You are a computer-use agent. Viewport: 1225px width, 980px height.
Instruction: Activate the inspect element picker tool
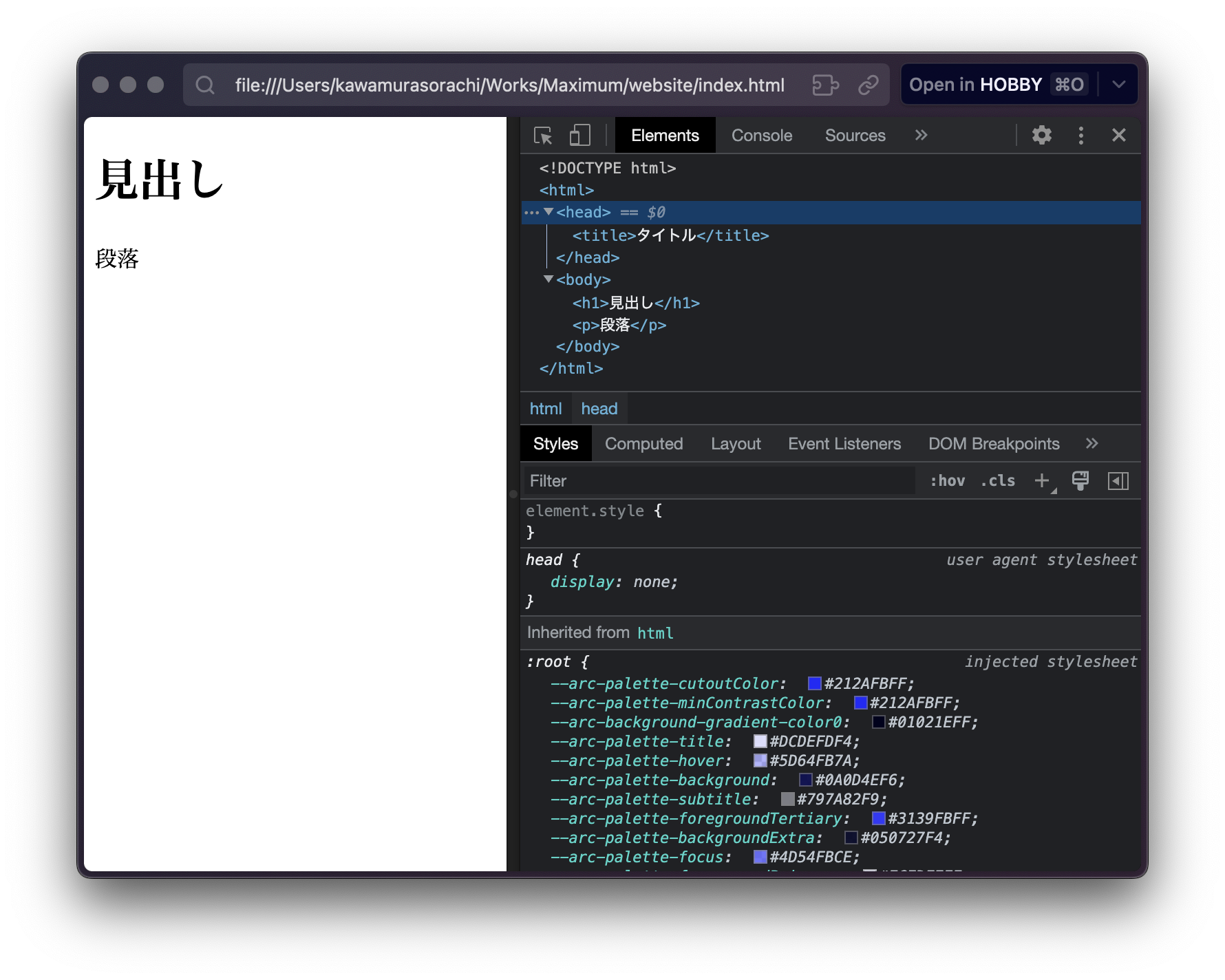543,136
